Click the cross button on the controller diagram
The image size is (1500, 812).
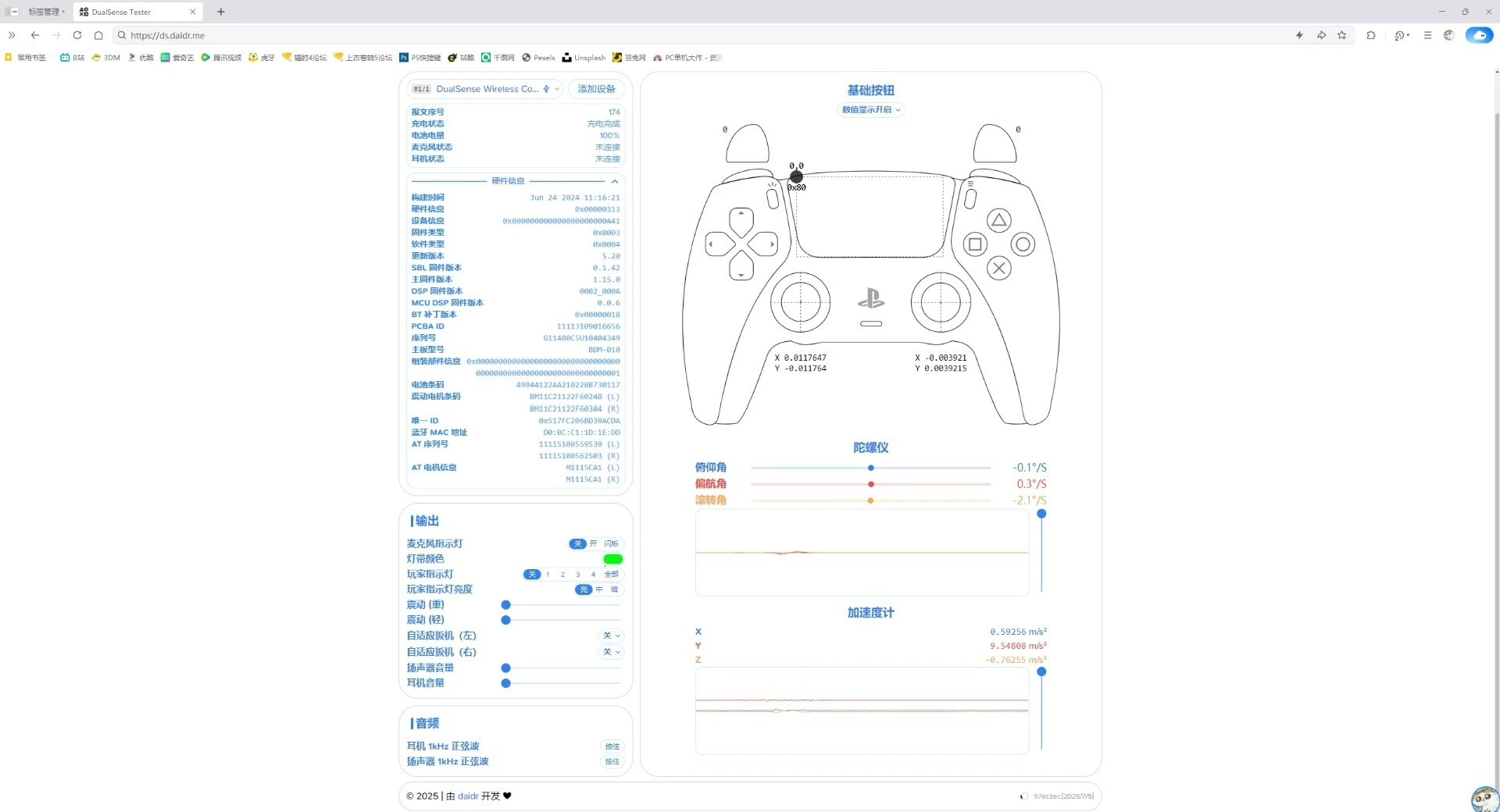pyautogui.click(x=998, y=269)
